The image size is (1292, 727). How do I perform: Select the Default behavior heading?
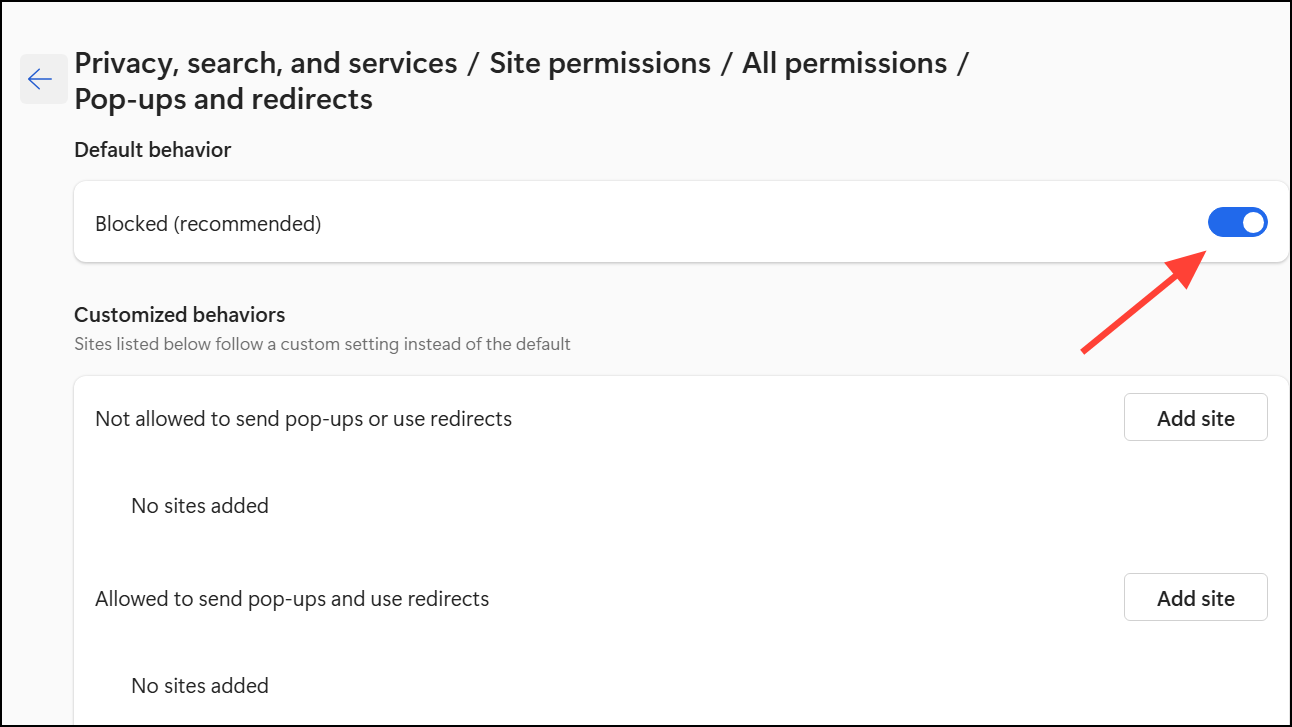tap(152, 150)
